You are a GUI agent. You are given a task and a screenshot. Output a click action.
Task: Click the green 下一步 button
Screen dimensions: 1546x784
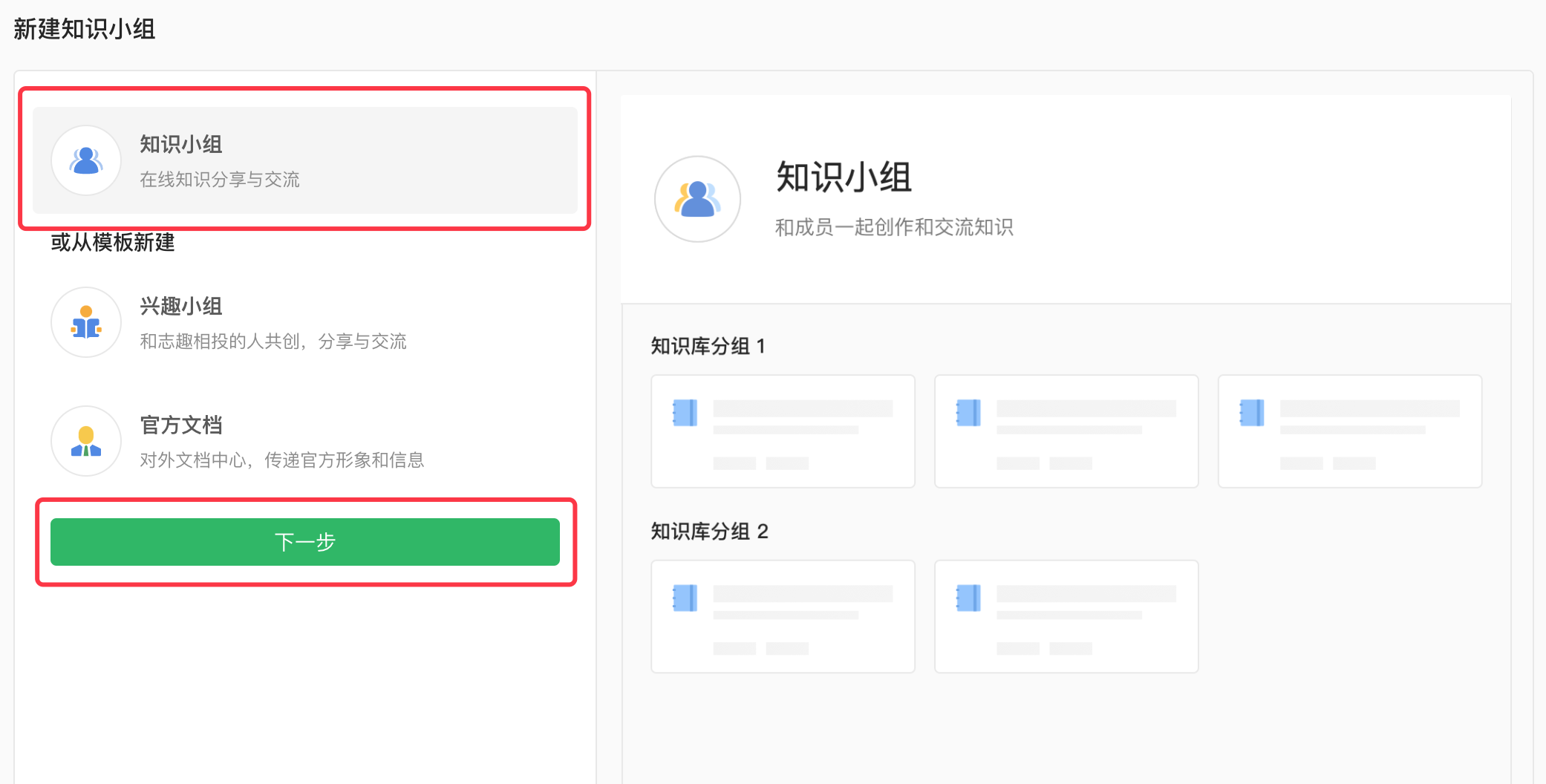click(x=305, y=542)
